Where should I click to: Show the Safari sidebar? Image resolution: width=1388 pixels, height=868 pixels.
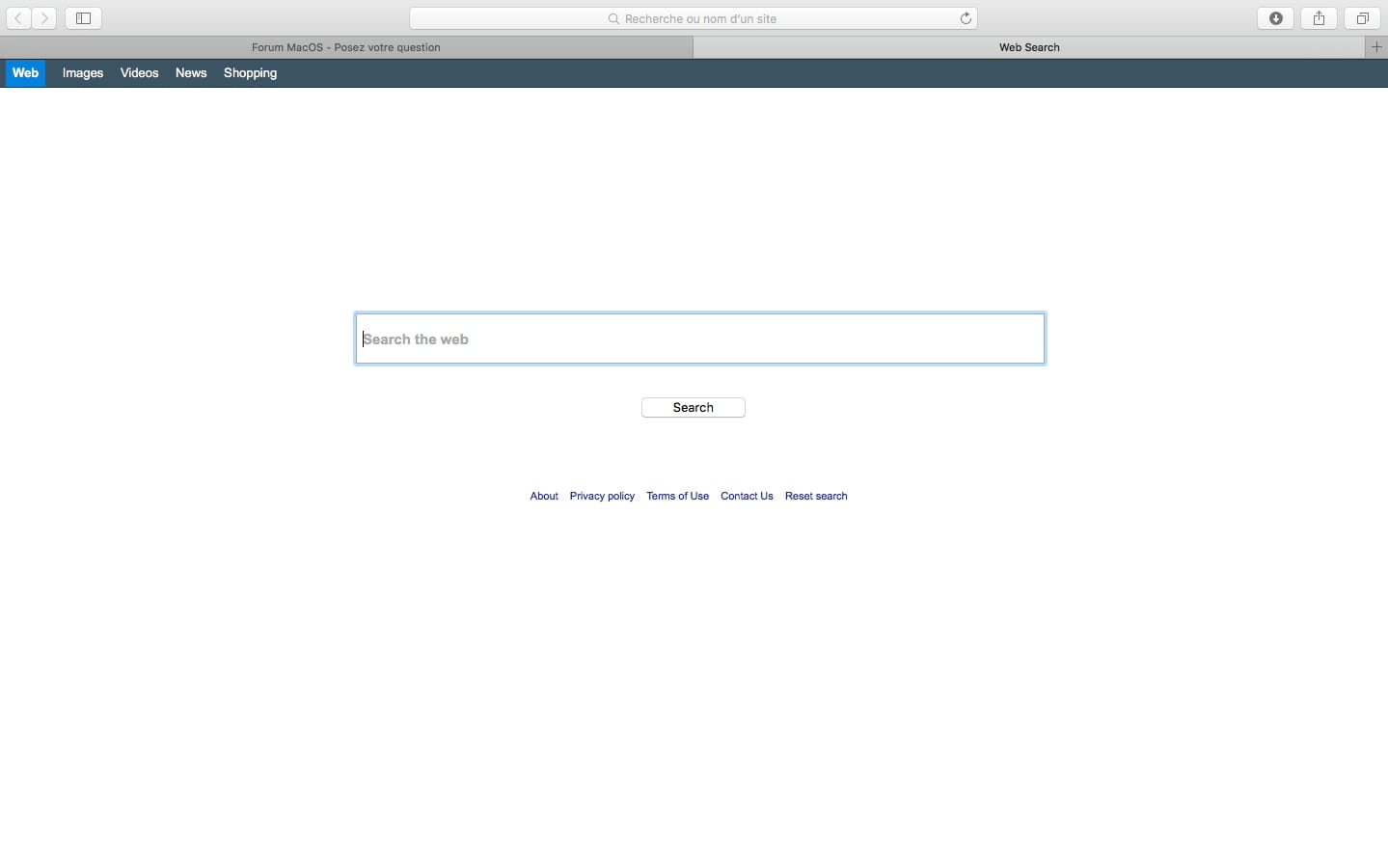83,18
